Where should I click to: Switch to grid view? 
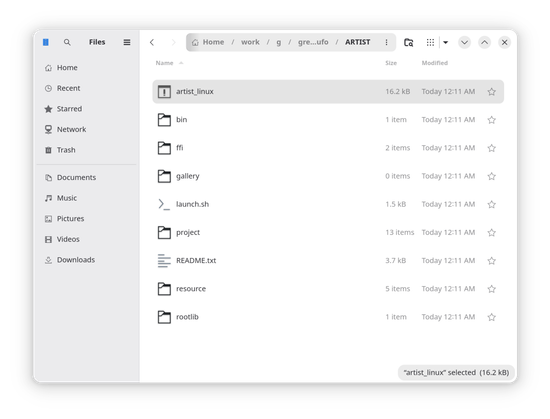pos(430,42)
